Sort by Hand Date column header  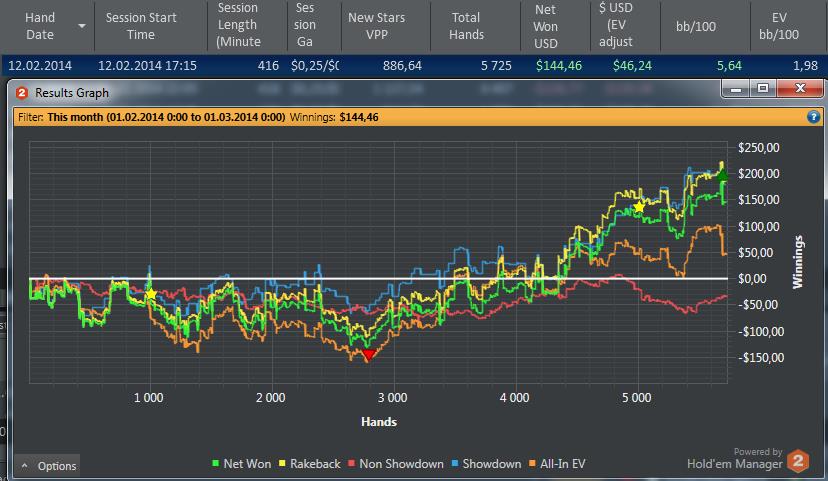[x=40, y=26]
